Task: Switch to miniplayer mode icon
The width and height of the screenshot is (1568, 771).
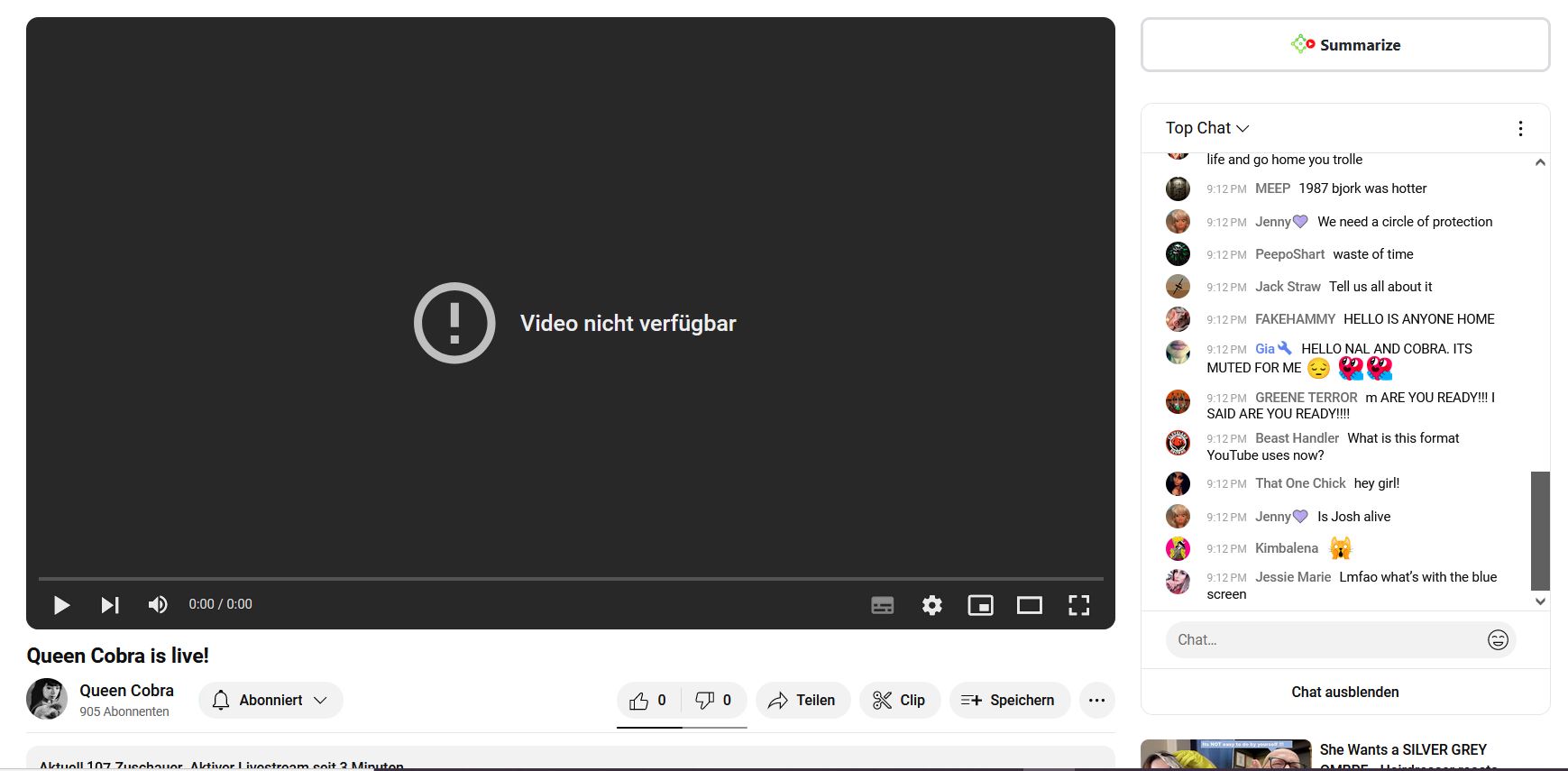Action: pyautogui.click(x=981, y=605)
